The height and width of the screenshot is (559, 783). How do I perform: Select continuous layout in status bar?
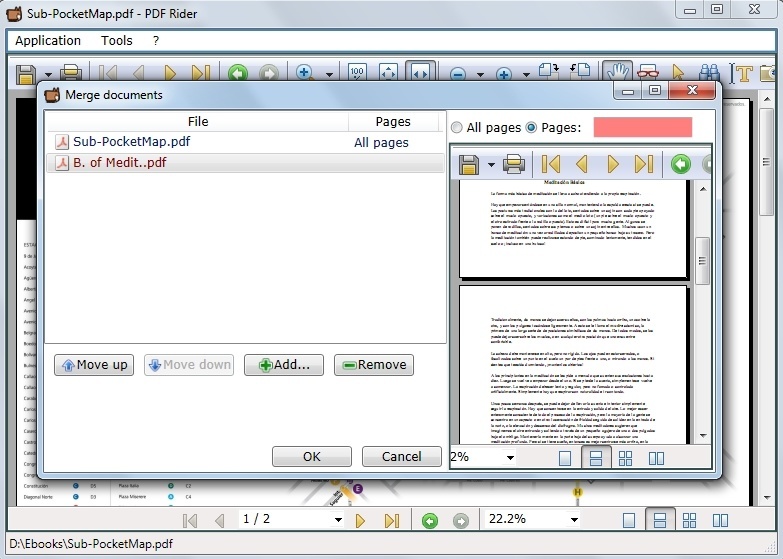coord(660,520)
